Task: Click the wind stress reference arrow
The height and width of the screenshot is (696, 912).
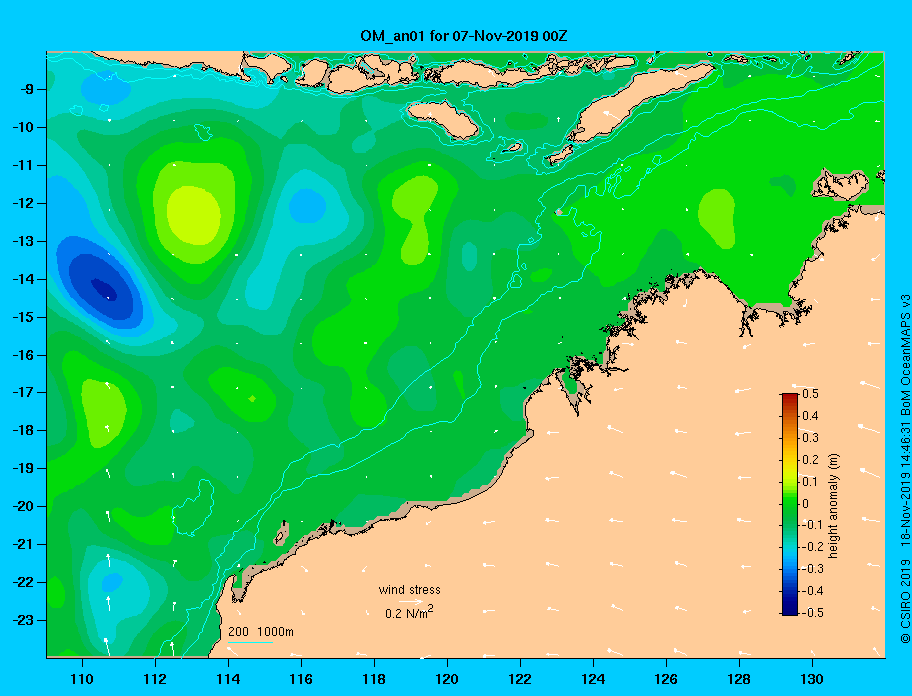Action: (x=411, y=602)
